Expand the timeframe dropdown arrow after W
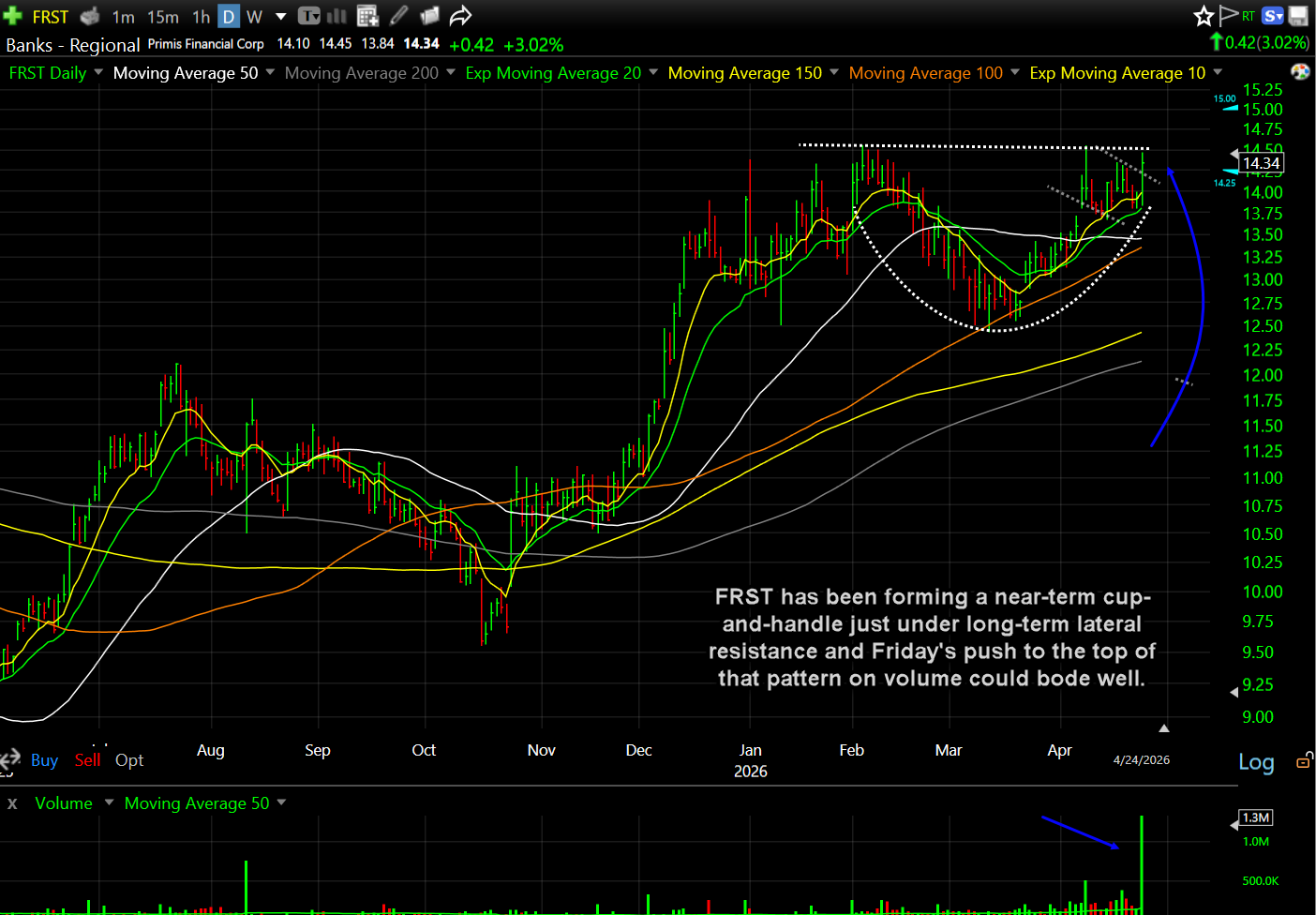 coord(280,17)
